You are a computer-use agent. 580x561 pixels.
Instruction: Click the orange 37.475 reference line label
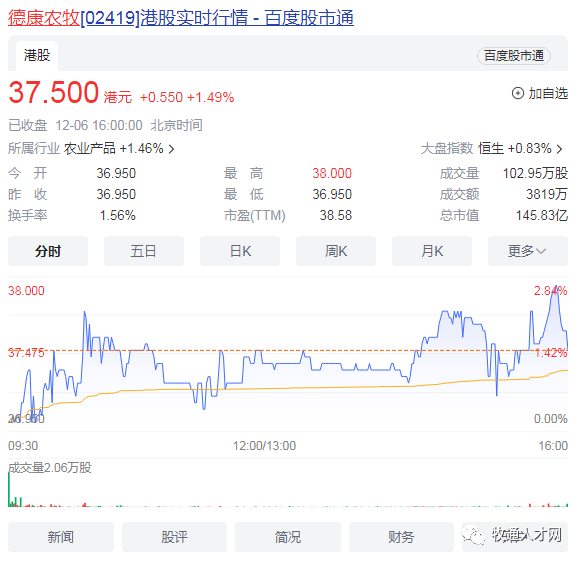(26, 353)
